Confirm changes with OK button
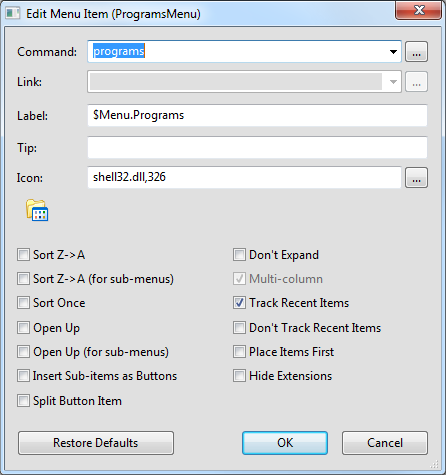Viewport: 446px width, 475px height. 285,443
